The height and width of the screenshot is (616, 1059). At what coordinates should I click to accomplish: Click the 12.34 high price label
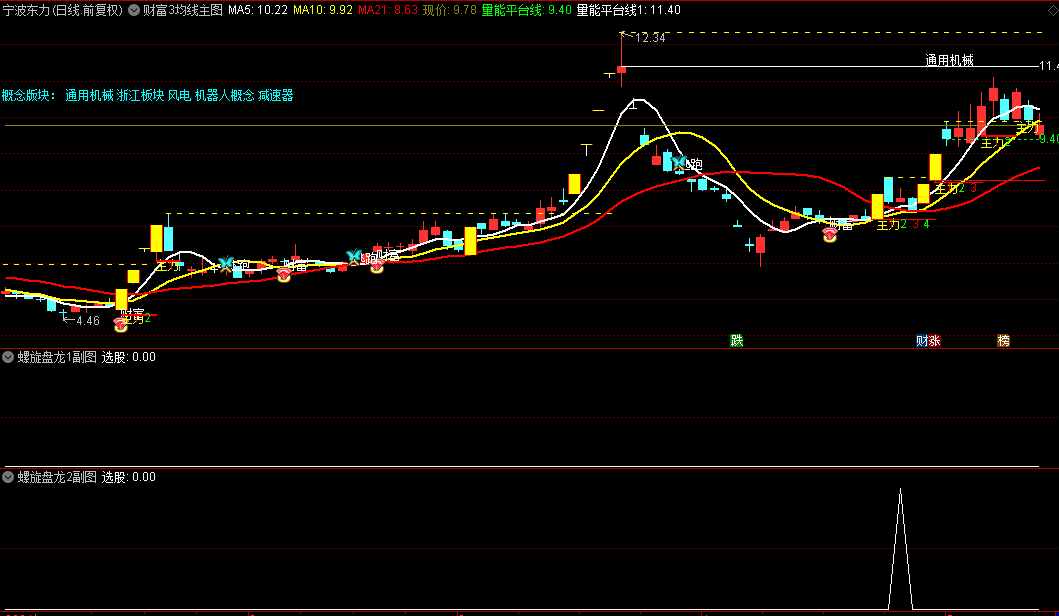coord(650,38)
